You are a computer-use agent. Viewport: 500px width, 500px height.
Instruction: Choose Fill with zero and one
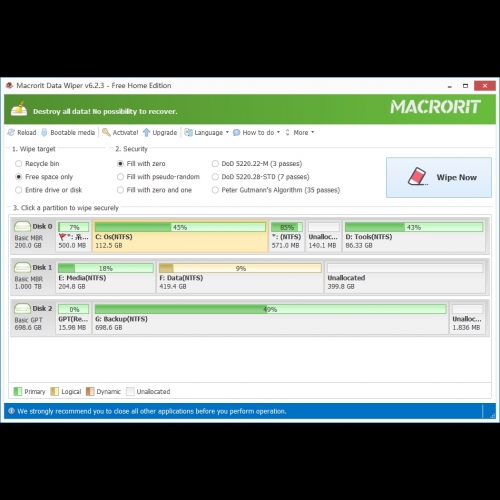[x=154, y=190]
